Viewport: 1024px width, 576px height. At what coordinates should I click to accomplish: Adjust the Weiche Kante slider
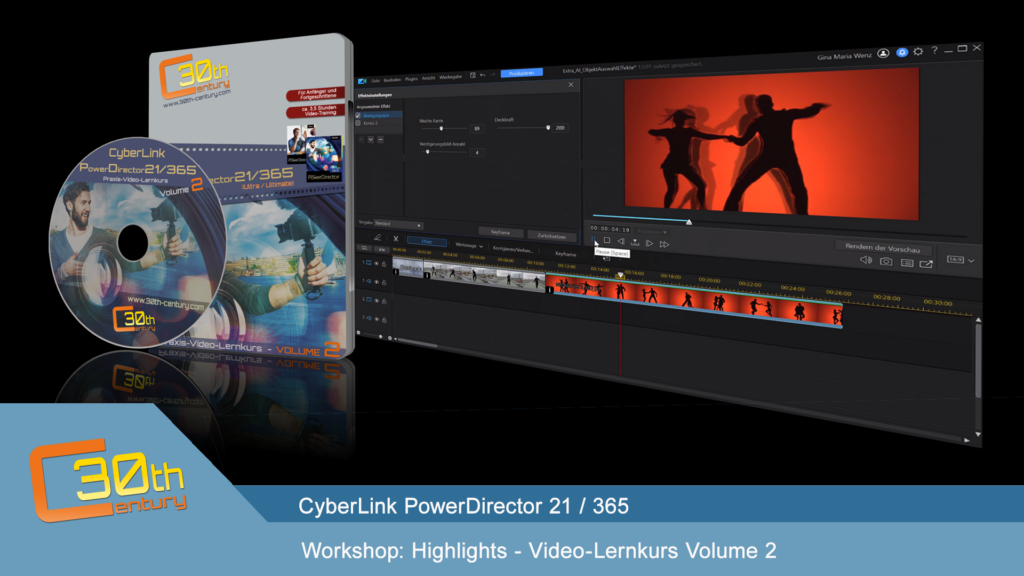tap(441, 128)
